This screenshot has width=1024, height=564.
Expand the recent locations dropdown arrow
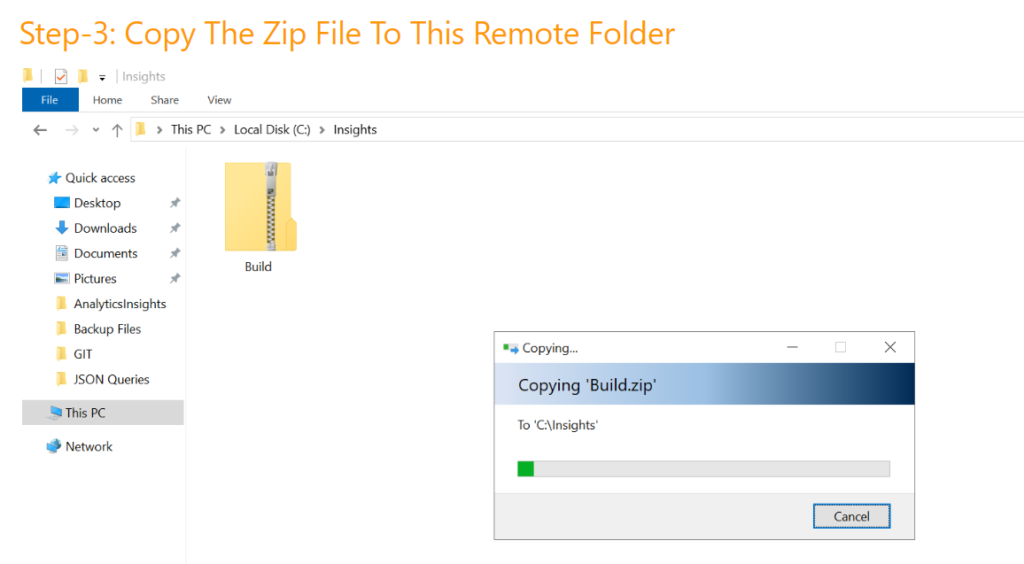(96, 130)
